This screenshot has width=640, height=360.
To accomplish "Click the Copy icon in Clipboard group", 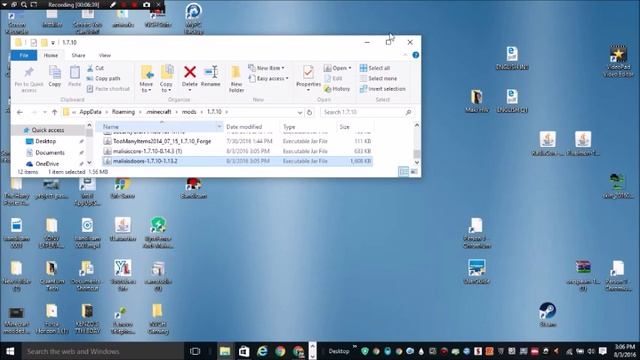I will pos(55,72).
